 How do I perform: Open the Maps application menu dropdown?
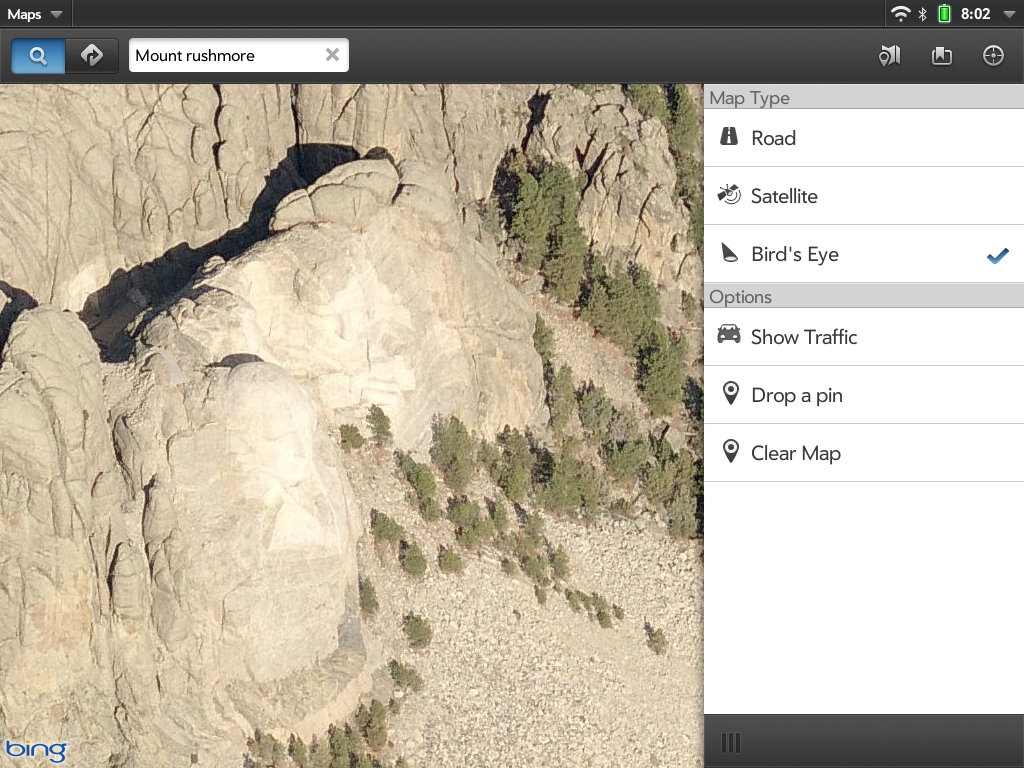[x=35, y=14]
